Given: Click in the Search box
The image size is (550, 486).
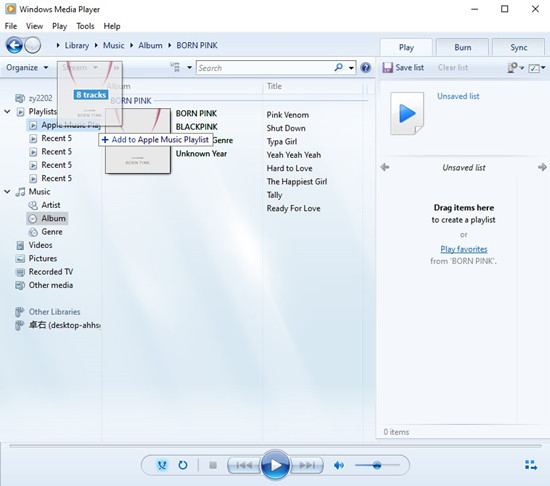Looking at the screenshot, I should [x=265, y=68].
